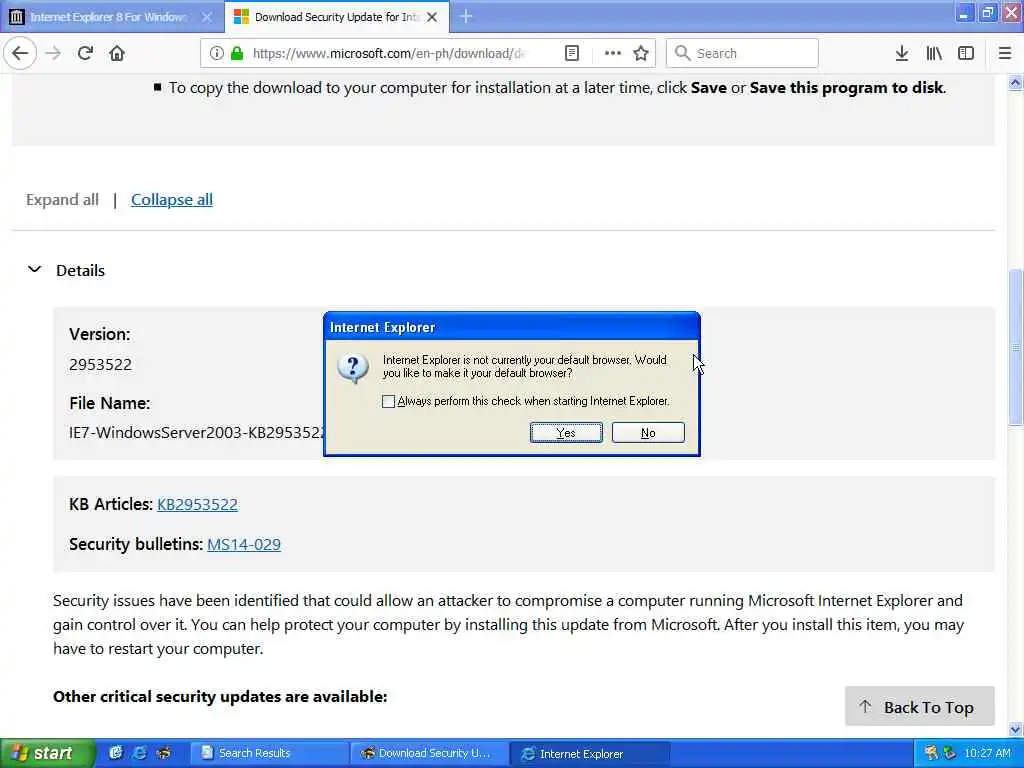Click No in Internet Explorer dialog
Image resolution: width=1024 pixels, height=768 pixels.
[648, 432]
